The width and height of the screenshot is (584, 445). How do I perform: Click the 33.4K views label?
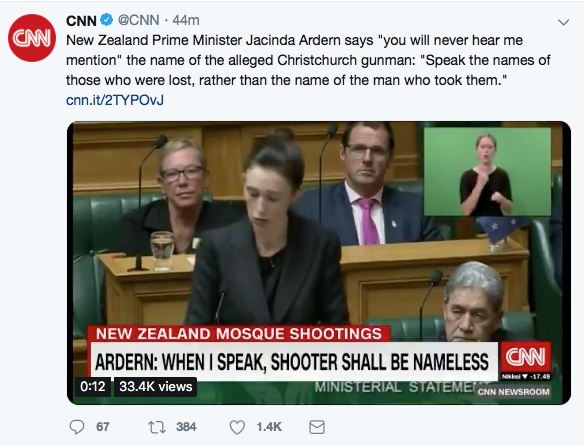155,387
